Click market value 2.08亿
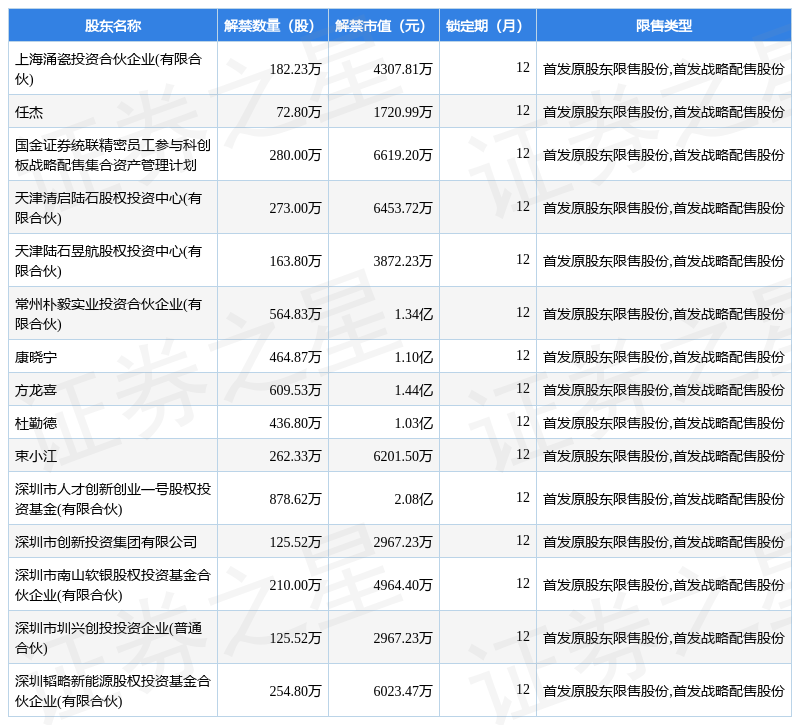This screenshot has width=792, height=725. tap(414, 499)
